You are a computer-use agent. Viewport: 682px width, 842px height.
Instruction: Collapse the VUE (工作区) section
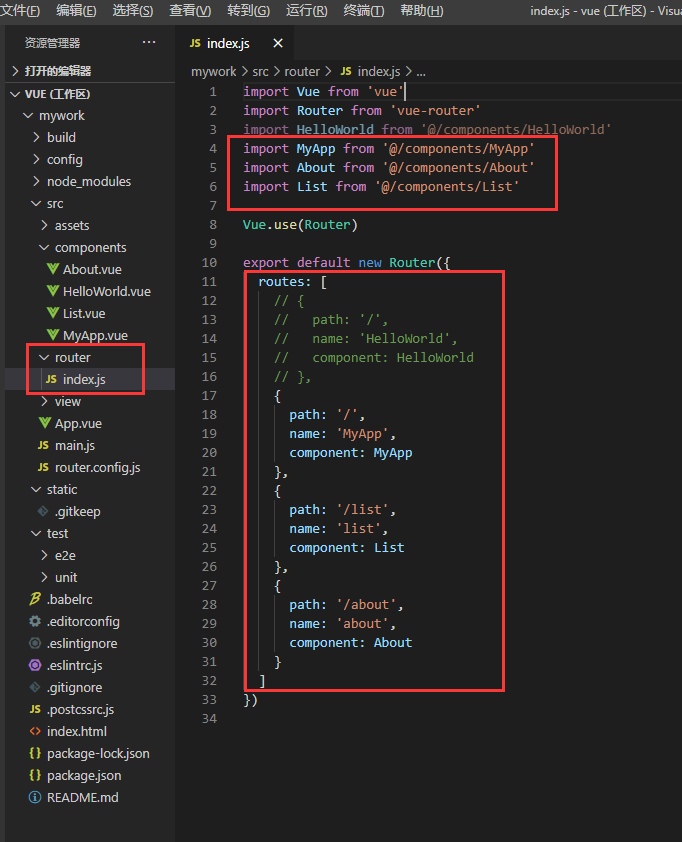point(15,95)
